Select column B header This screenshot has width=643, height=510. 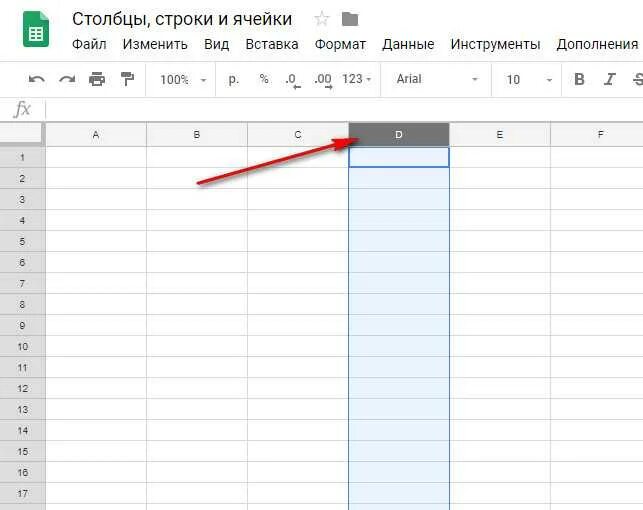pos(197,134)
